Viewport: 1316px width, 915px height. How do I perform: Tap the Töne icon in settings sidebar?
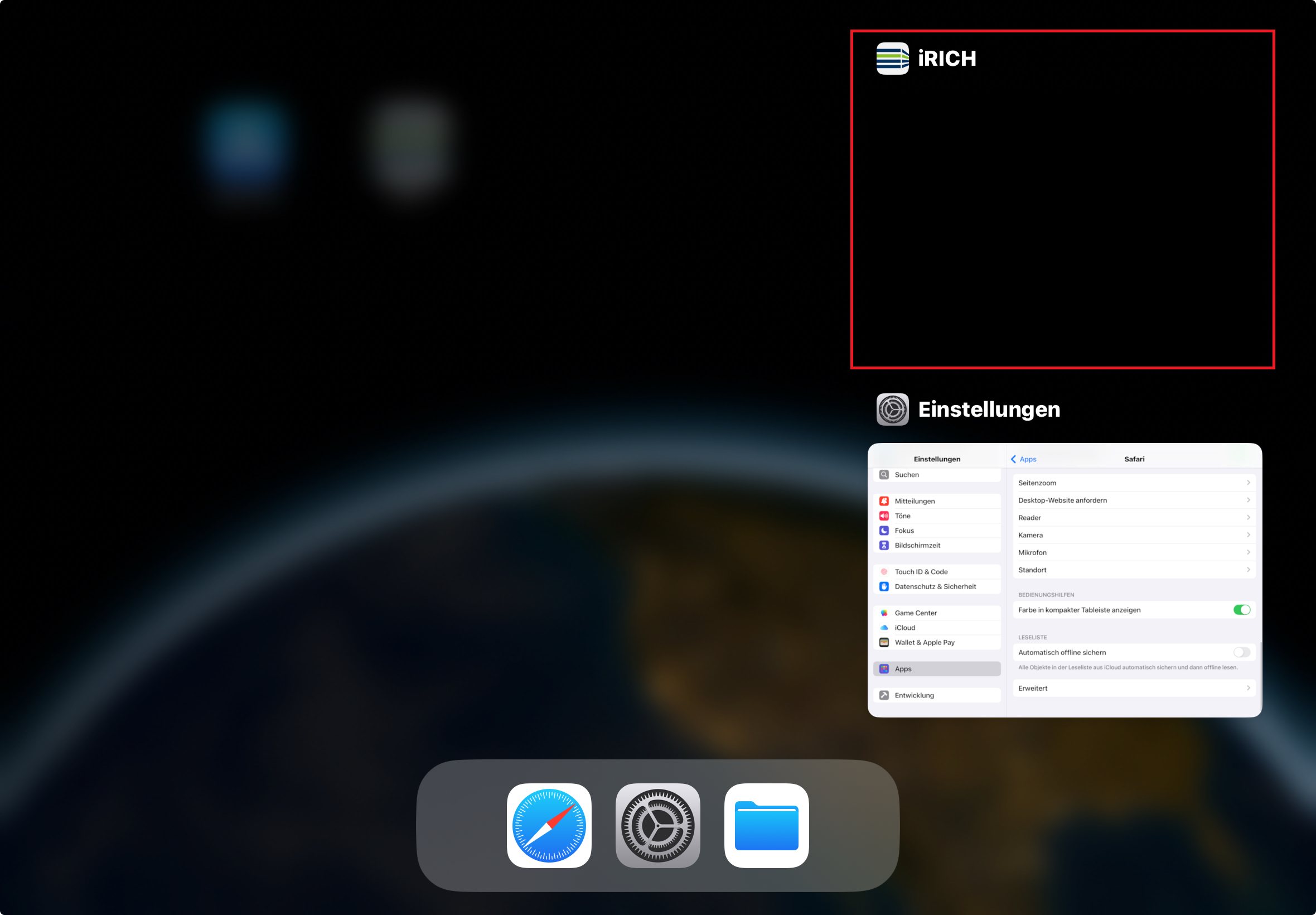click(x=884, y=516)
